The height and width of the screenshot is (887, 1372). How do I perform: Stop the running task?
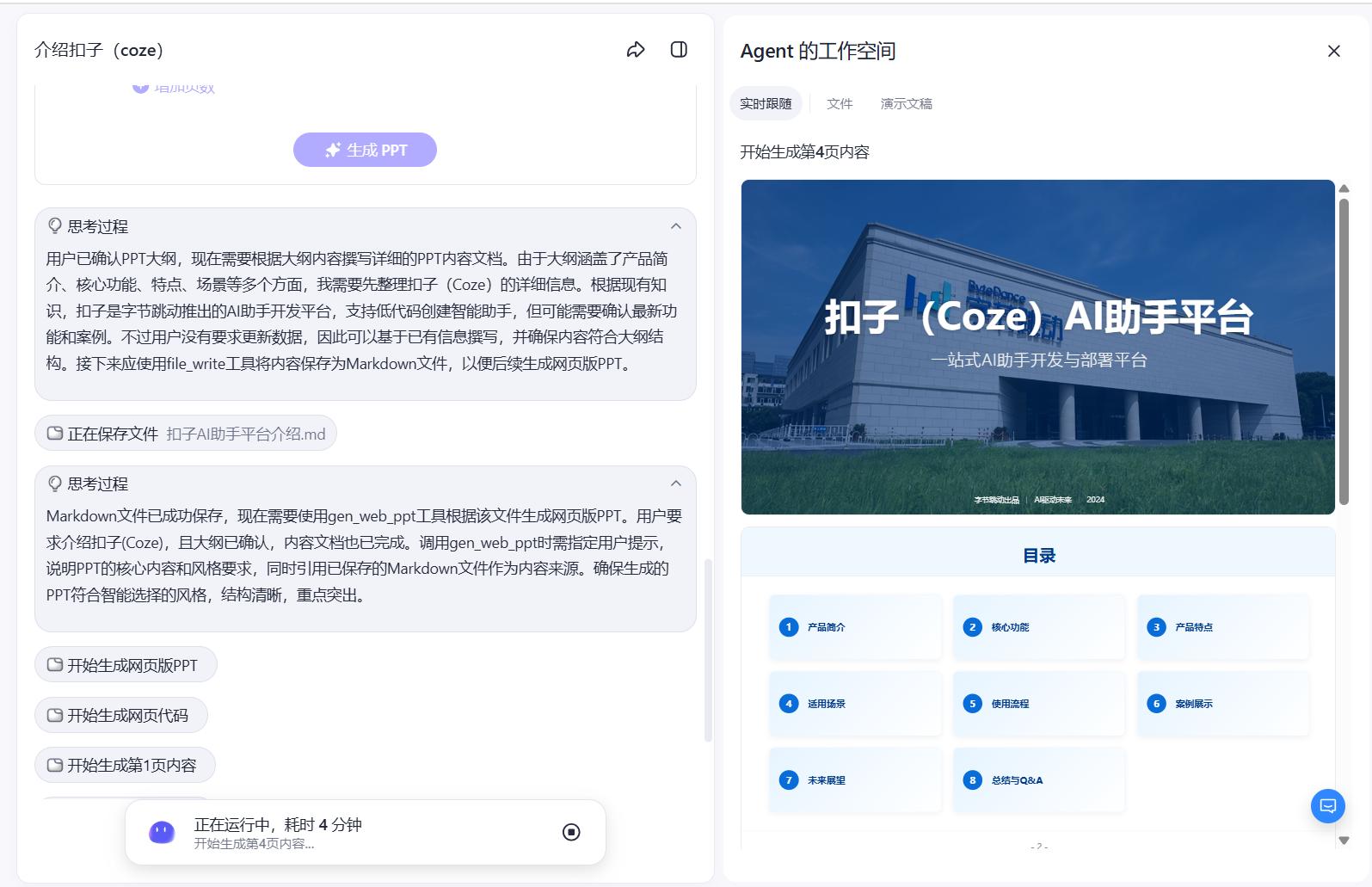(571, 832)
